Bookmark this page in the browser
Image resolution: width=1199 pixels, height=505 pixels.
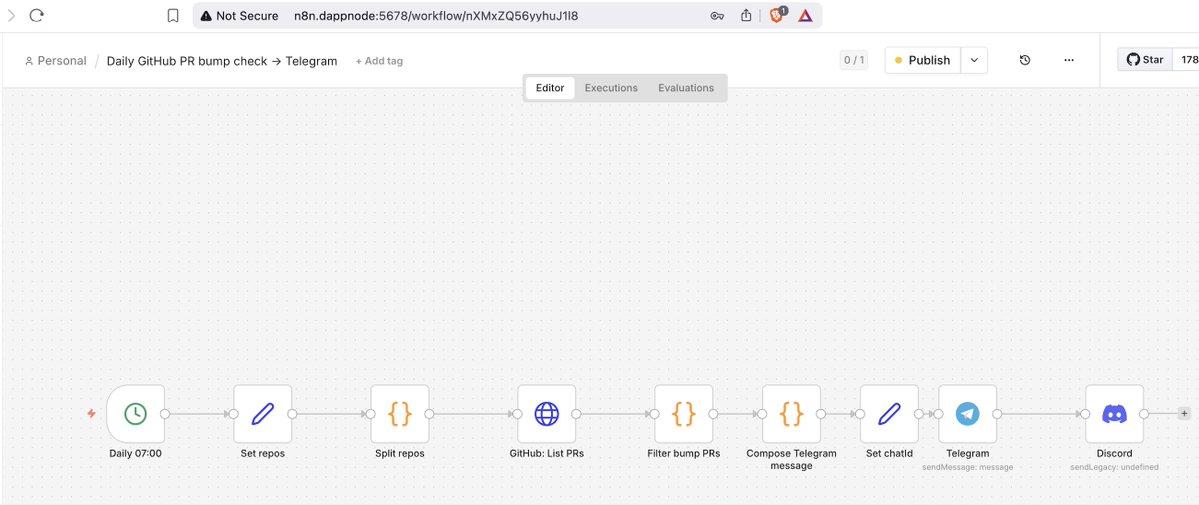(x=173, y=15)
